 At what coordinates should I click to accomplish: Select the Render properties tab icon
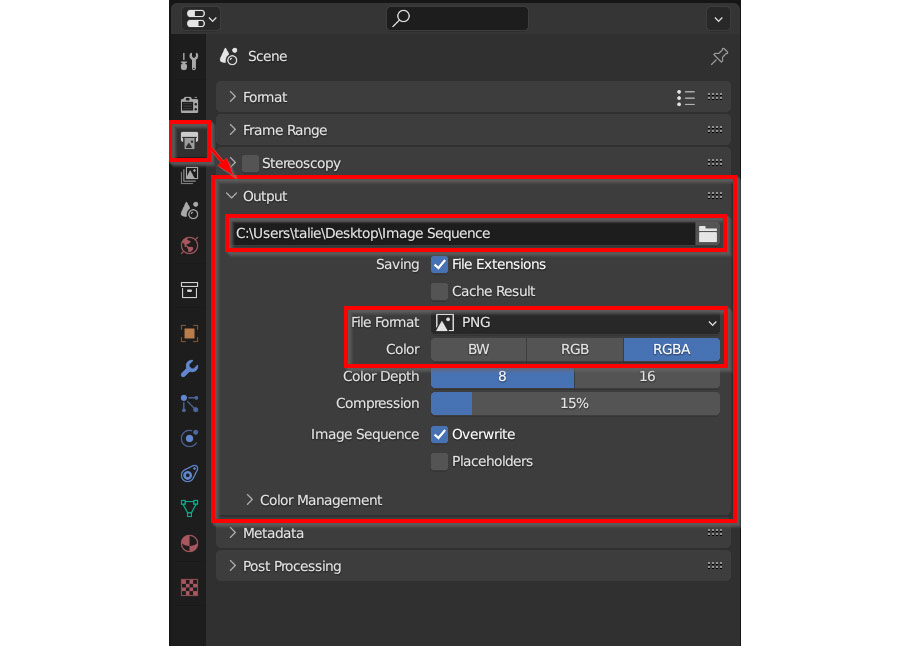click(189, 104)
